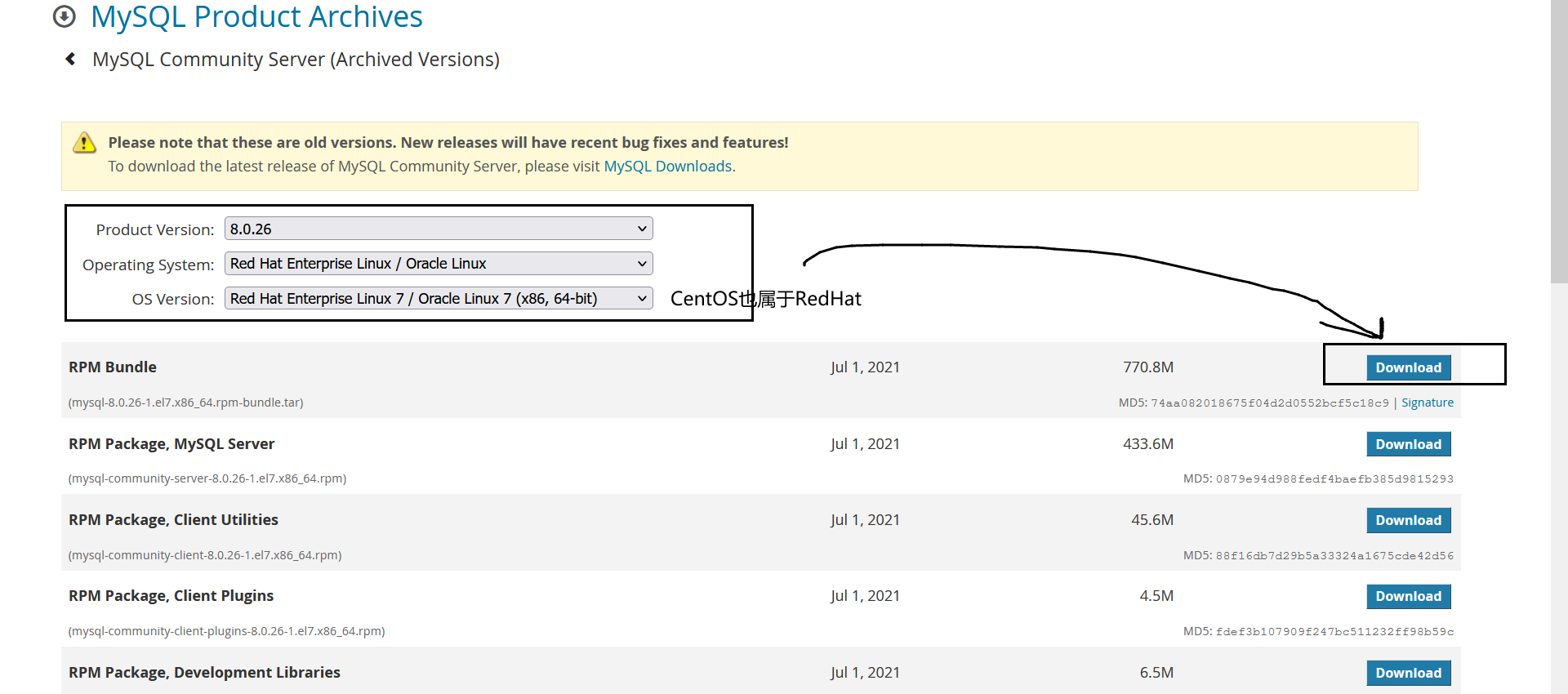Follow the MySQL Downloads link in the notice

[667, 167]
